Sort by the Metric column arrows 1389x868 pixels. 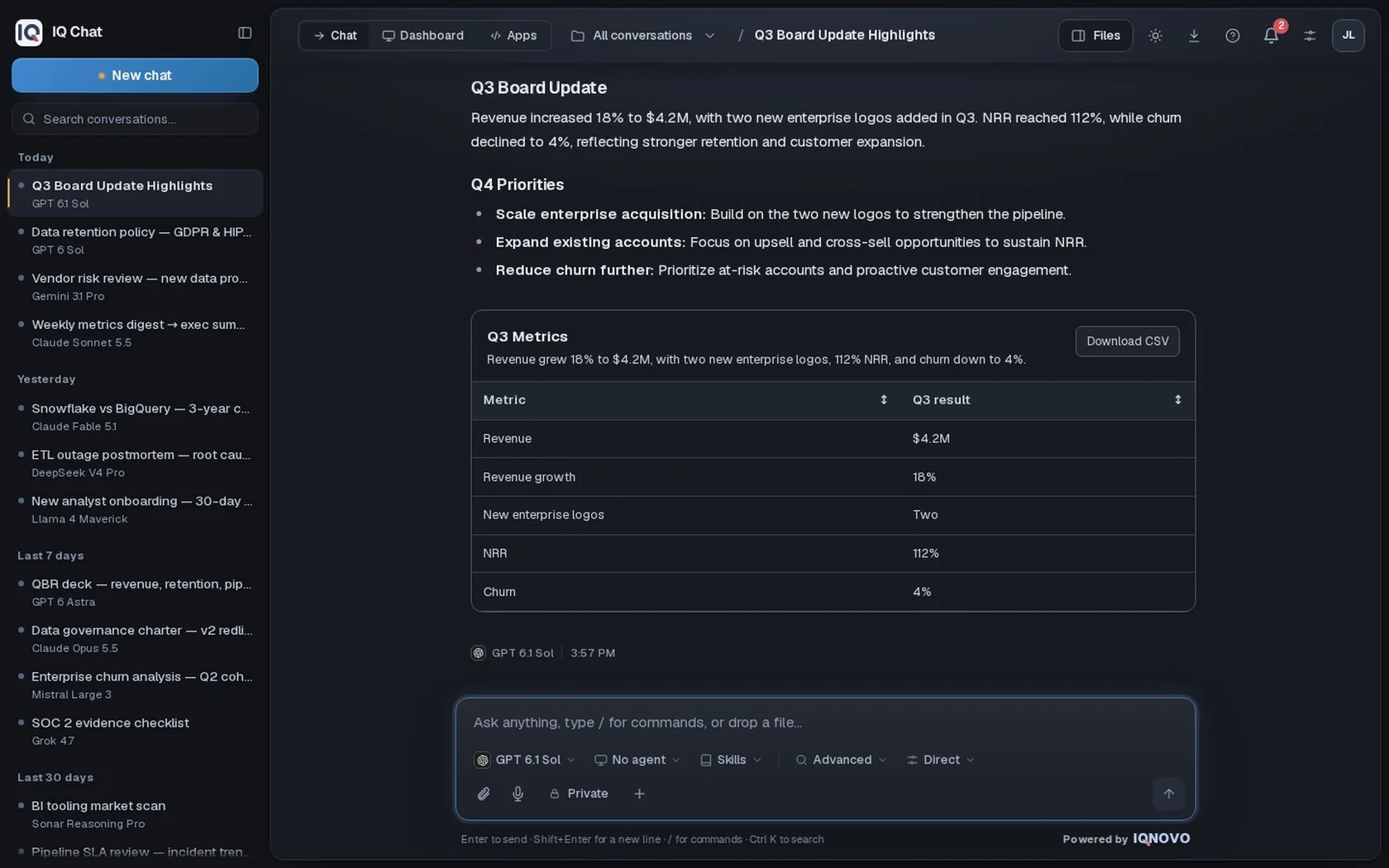click(x=883, y=400)
